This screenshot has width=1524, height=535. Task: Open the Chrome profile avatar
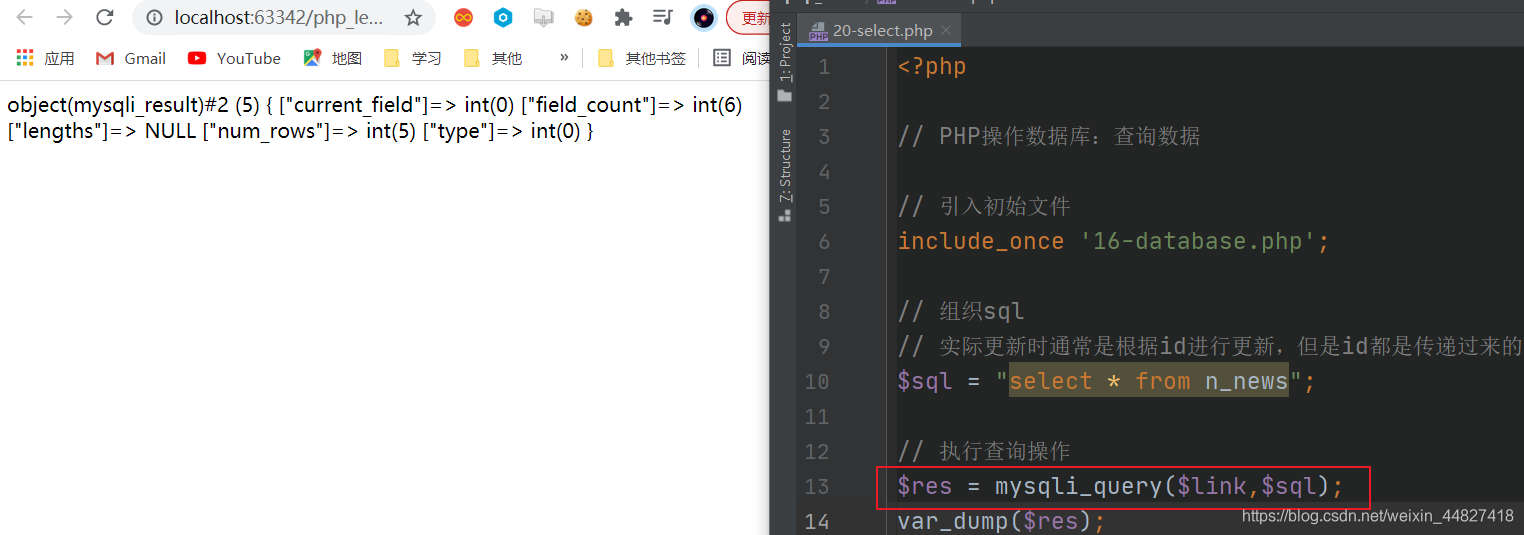pyautogui.click(x=704, y=17)
